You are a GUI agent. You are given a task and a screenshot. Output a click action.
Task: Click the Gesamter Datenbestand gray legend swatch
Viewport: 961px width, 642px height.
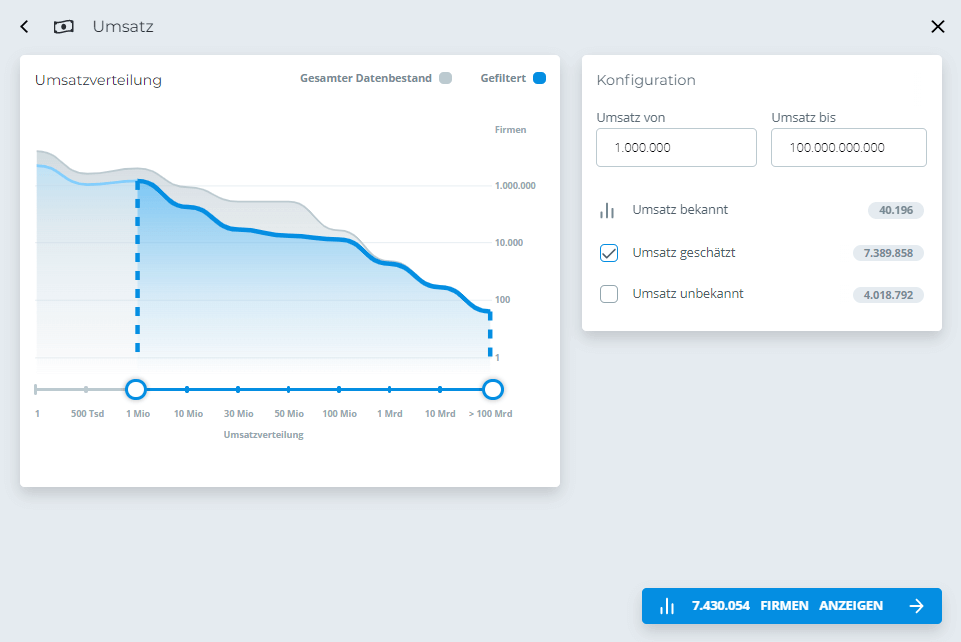[x=445, y=78]
